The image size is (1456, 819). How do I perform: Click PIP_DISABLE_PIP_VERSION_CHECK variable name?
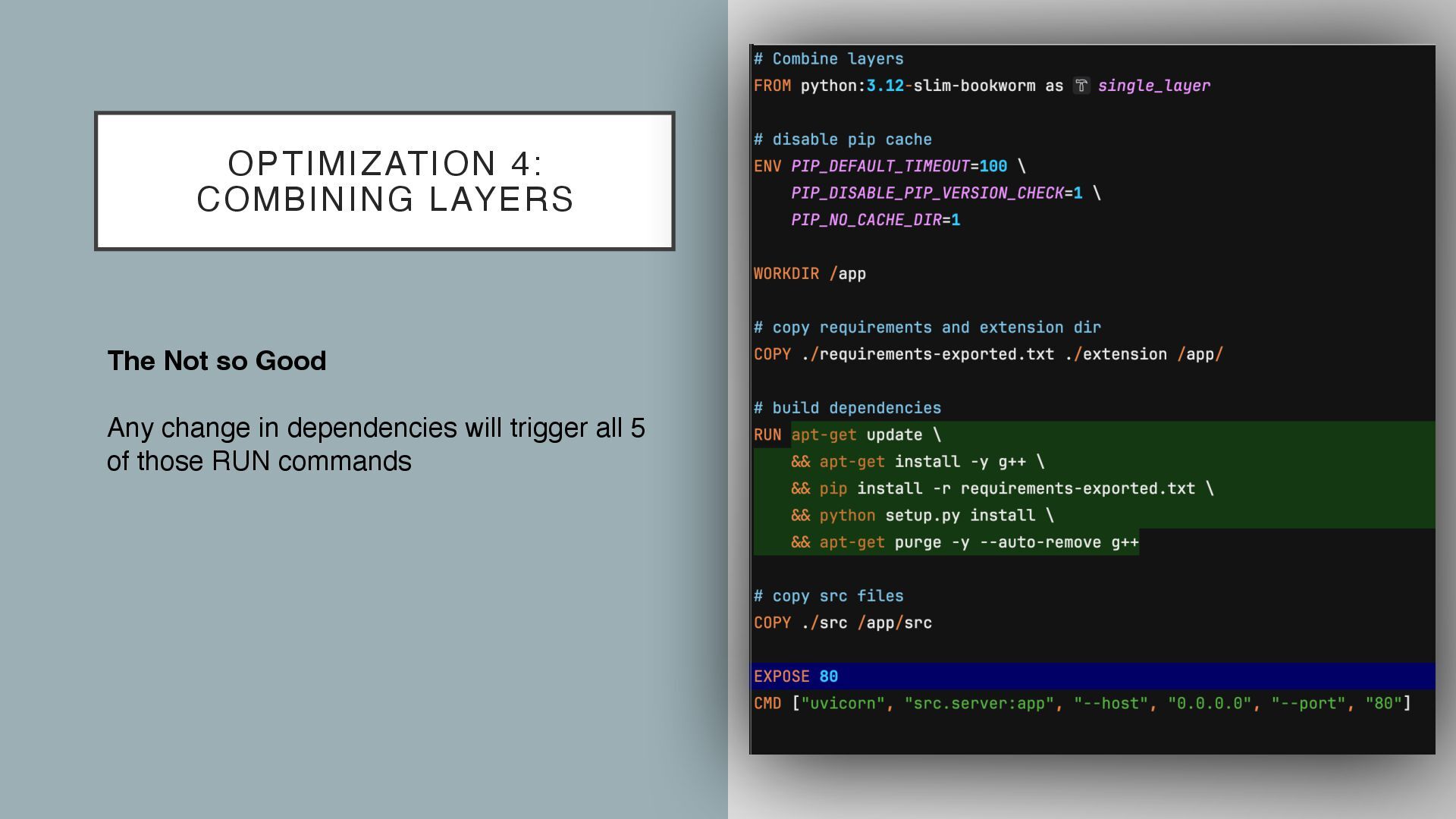[x=927, y=193]
